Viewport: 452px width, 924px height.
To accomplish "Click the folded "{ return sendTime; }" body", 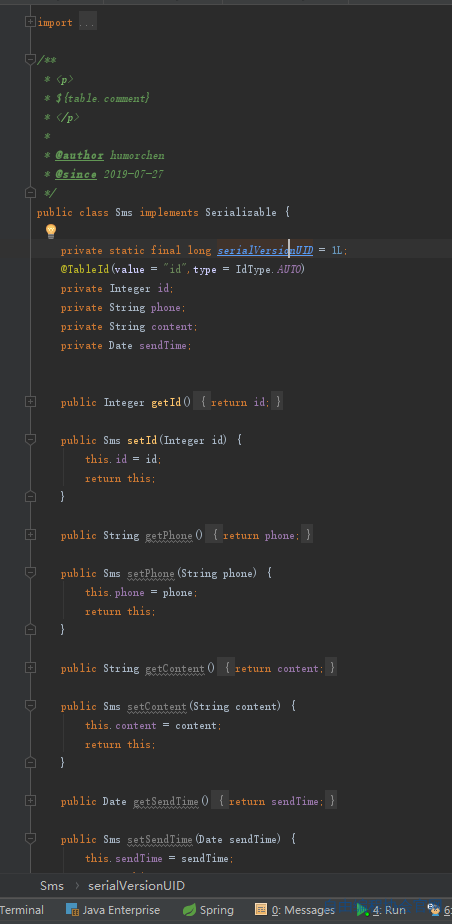I will [x=274, y=801].
